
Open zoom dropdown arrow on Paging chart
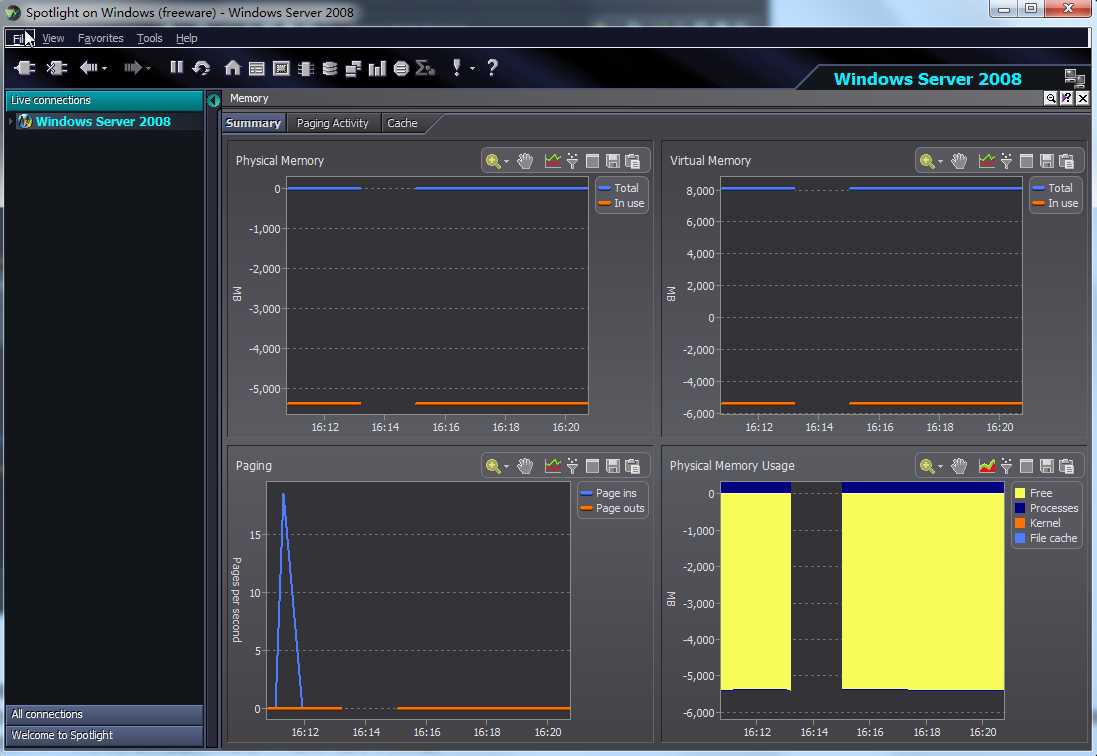507,467
